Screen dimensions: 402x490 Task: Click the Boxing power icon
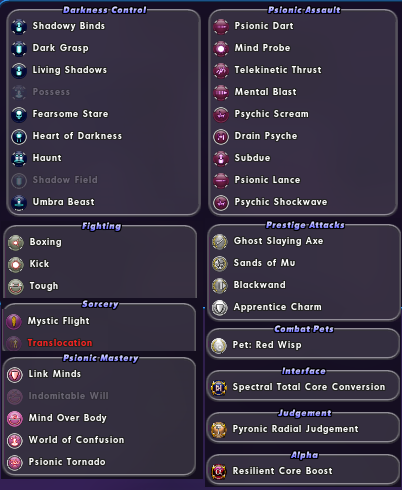(x=16, y=242)
